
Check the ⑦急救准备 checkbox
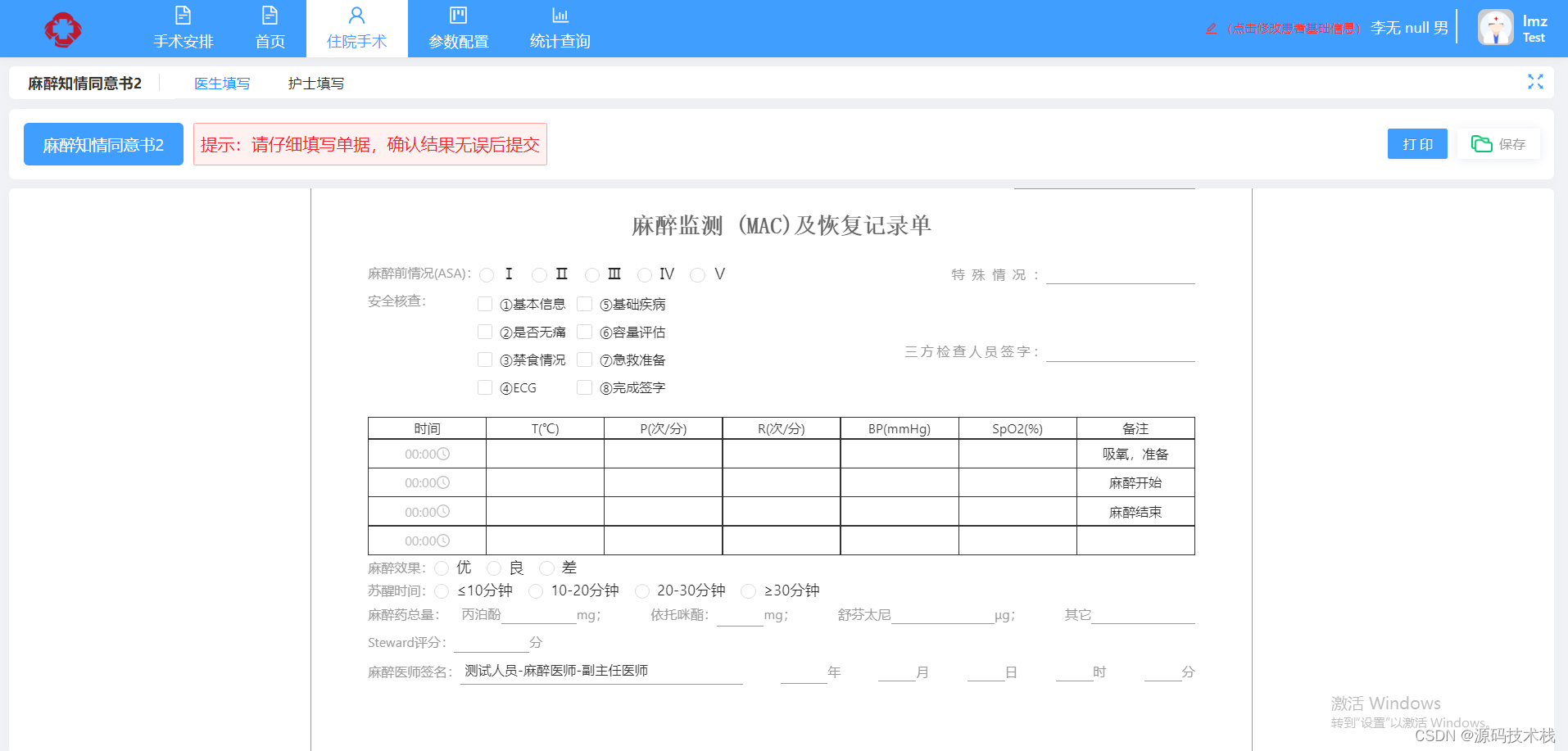pyautogui.click(x=584, y=360)
